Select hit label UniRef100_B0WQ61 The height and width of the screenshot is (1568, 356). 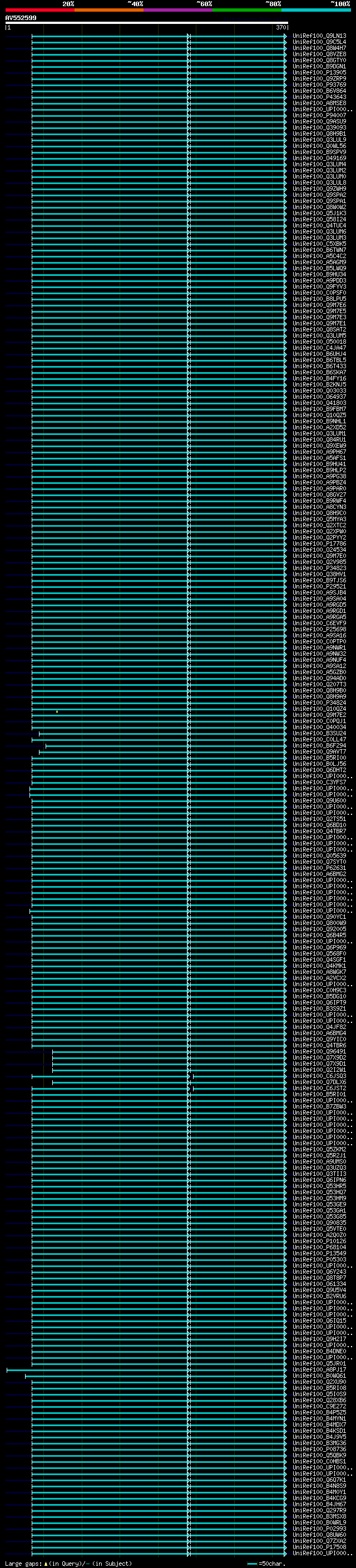click(319, 1375)
